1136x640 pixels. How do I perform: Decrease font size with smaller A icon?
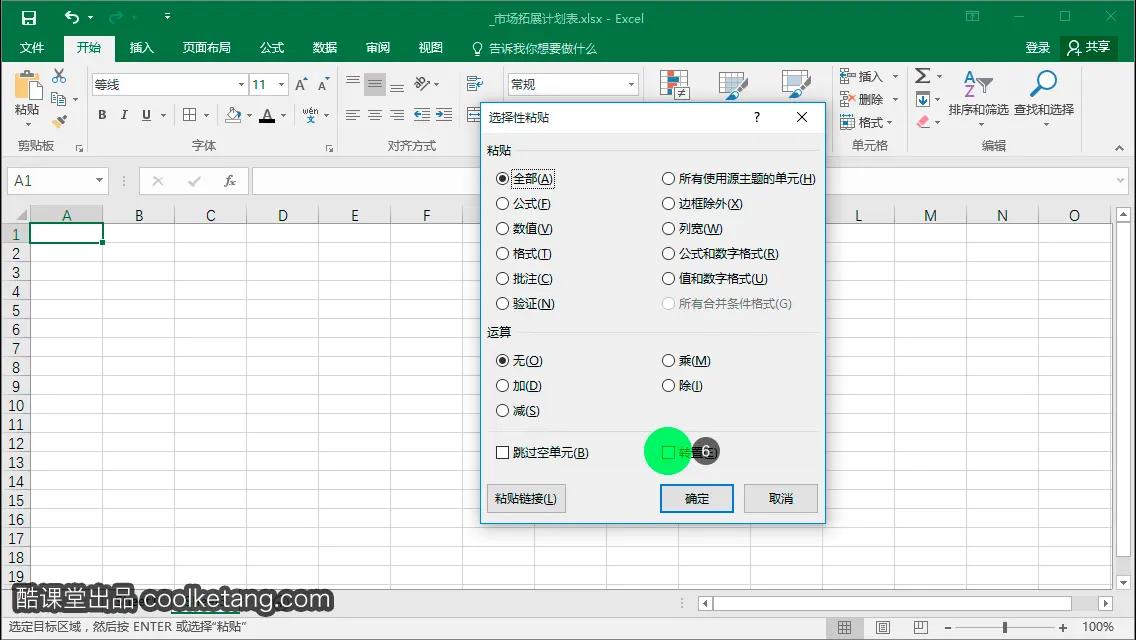323,85
